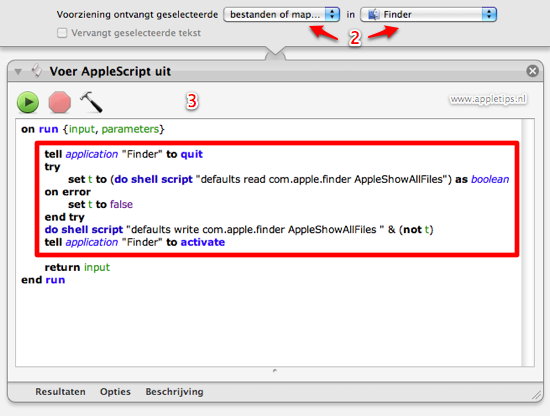Open the Finder application dropdown
Screen dimensions: 550x416
click(428, 14)
